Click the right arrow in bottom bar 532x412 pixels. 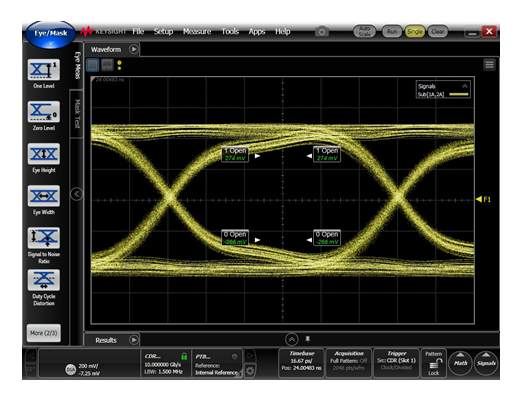pos(250,356)
